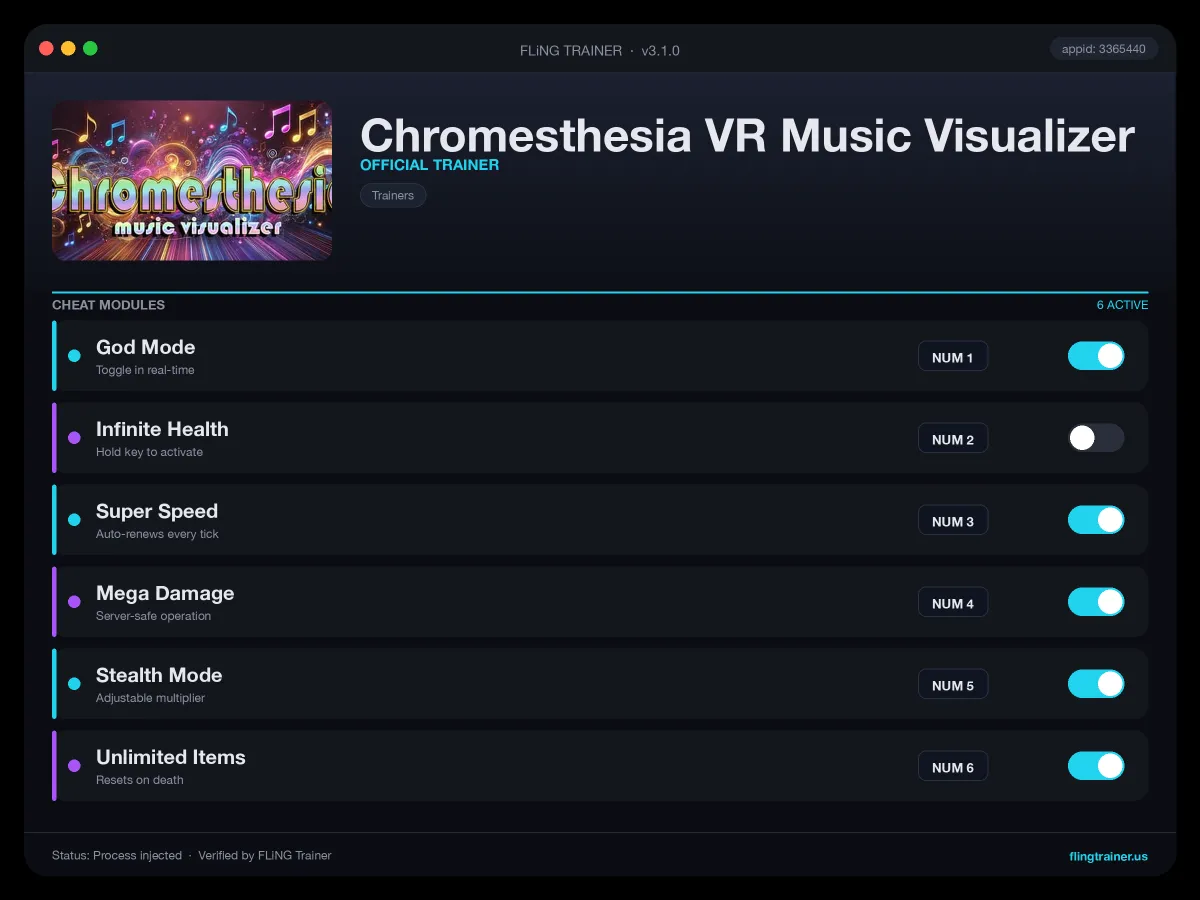
Task: Click the cyan dot beside Super Speed
Action: point(74,520)
